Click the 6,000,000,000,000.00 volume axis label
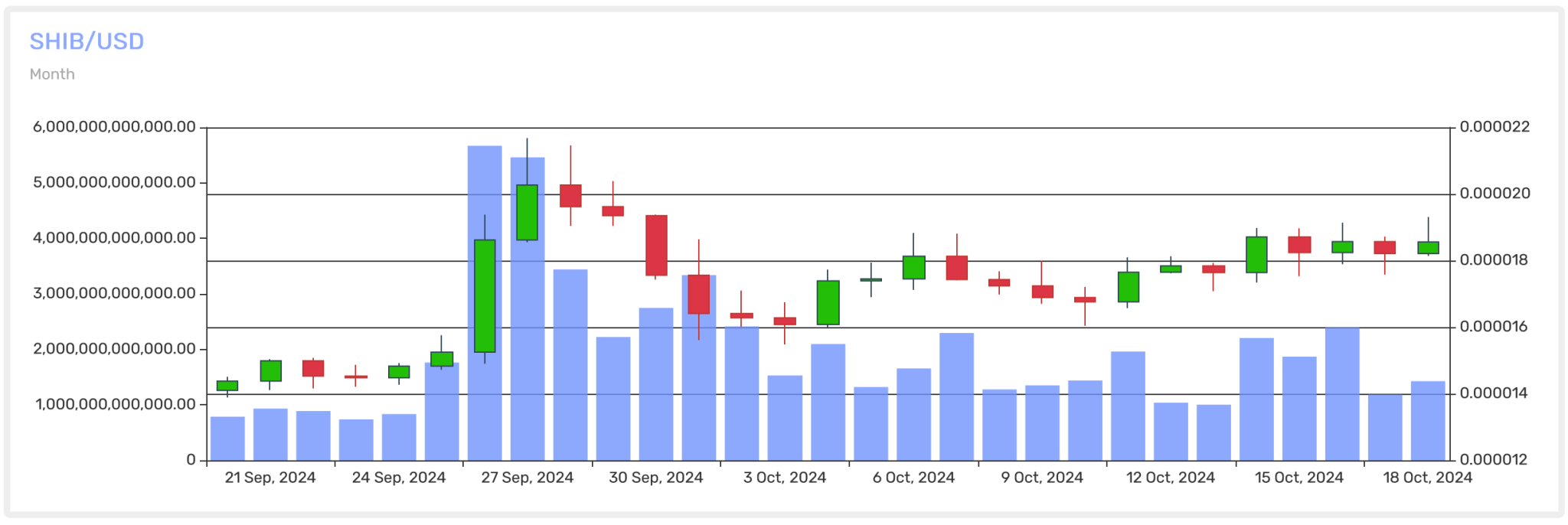 (x=114, y=127)
